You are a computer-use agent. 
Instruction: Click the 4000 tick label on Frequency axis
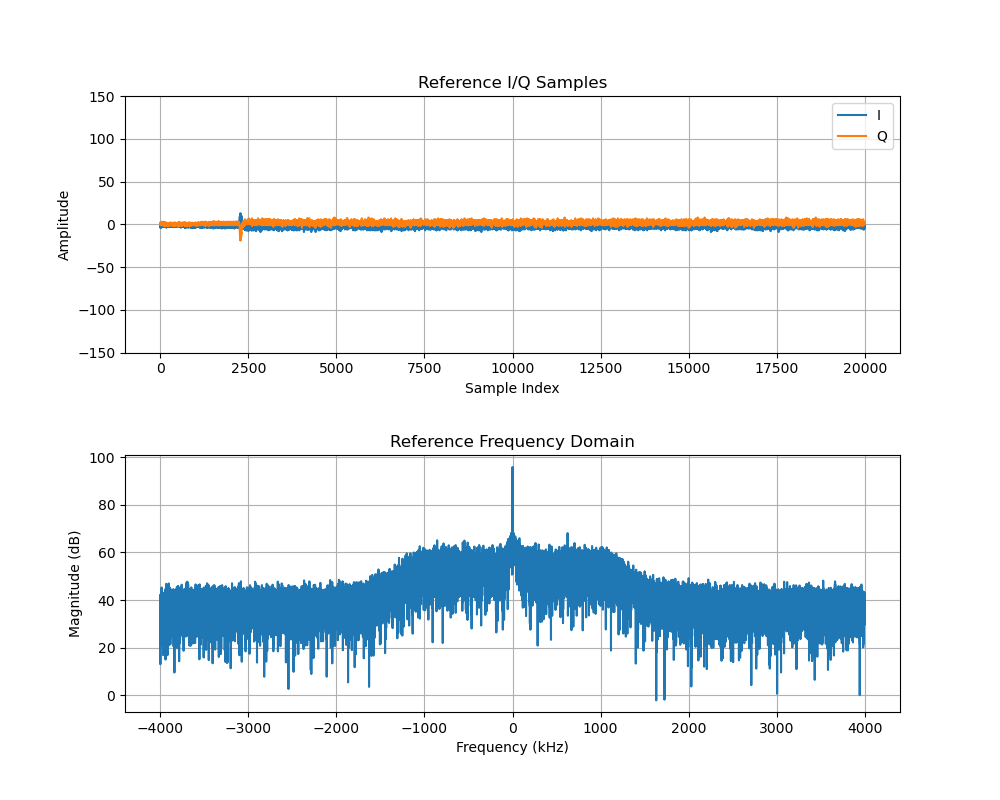click(865, 727)
